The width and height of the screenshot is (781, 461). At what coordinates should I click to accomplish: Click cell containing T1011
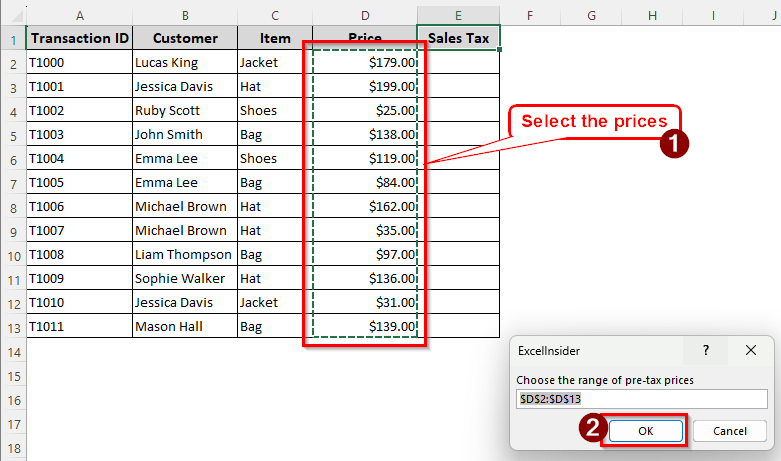pos(79,326)
